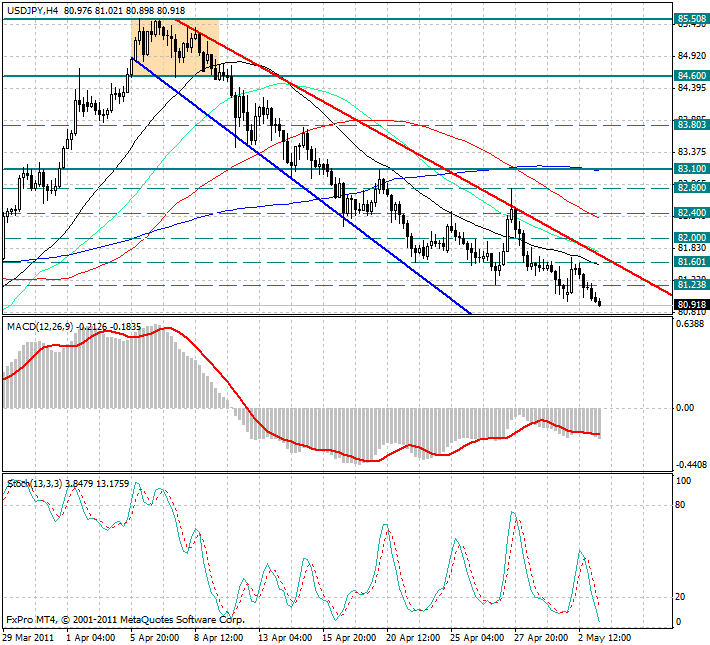710x645 pixels.
Task: Click the 82.000 price level label
Action: [x=691, y=237]
